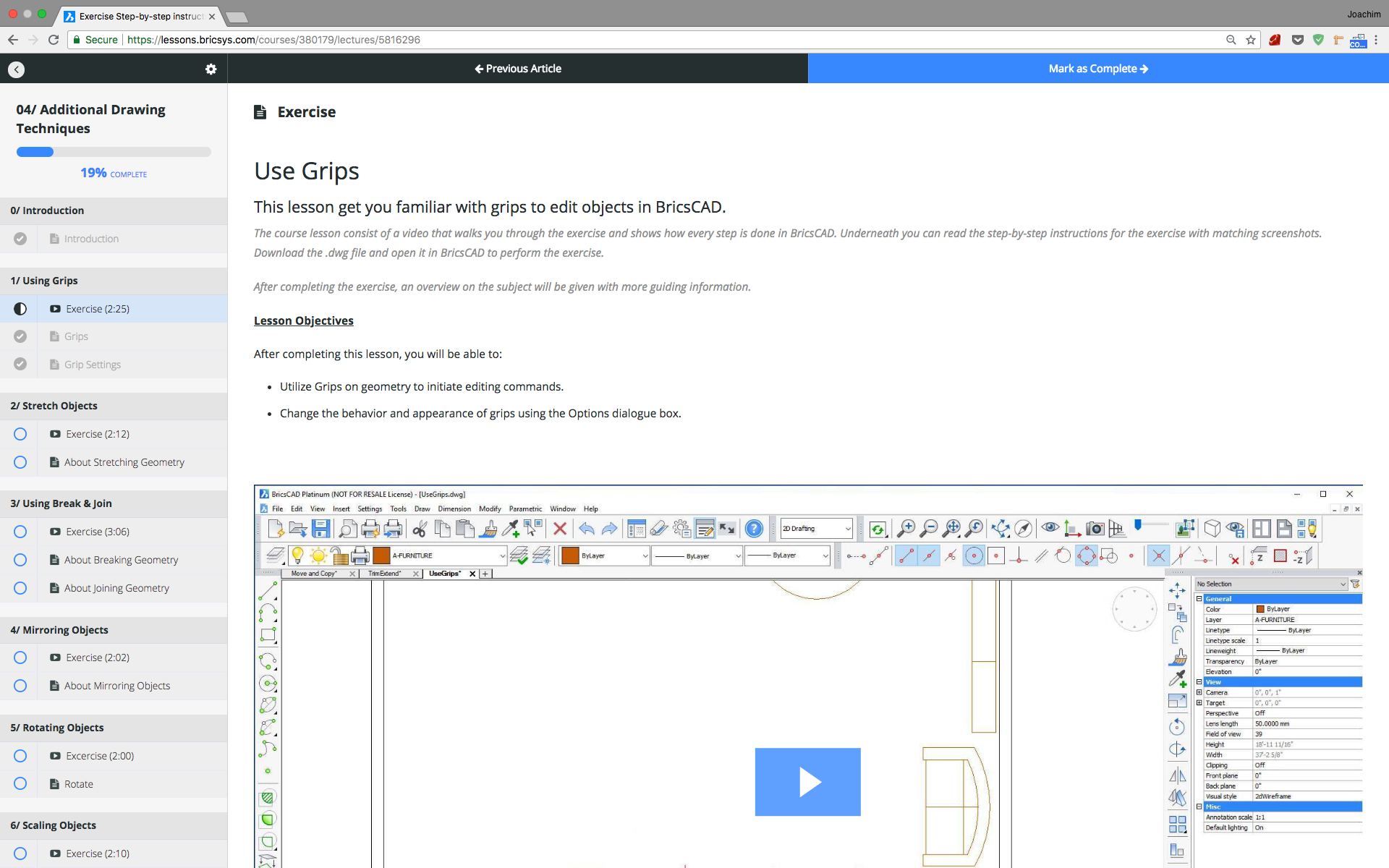The height and width of the screenshot is (868, 1389).
Task: Toggle completion circle for About Mirroring Objects
Action: pyautogui.click(x=20, y=686)
